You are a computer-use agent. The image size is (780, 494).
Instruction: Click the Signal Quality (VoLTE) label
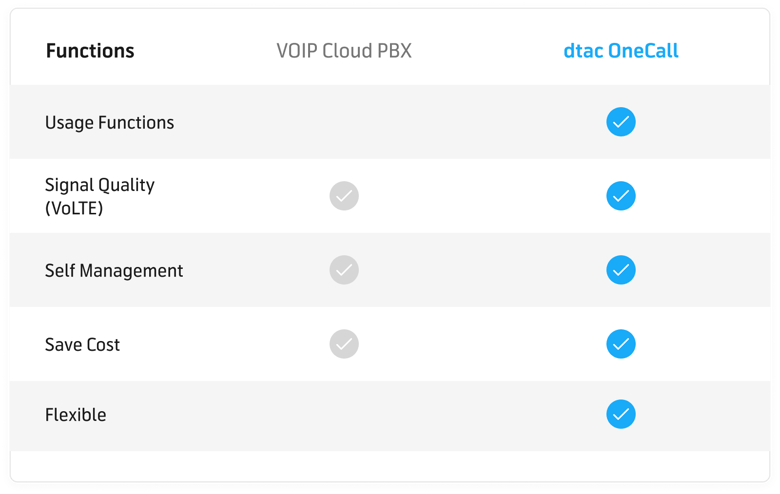[99, 196]
